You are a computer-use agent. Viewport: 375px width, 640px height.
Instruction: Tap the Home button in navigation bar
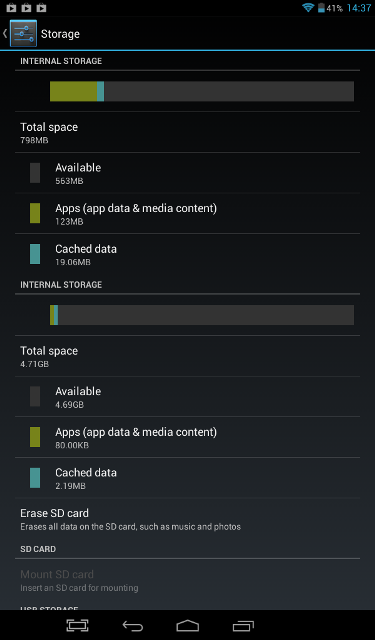coord(188,625)
